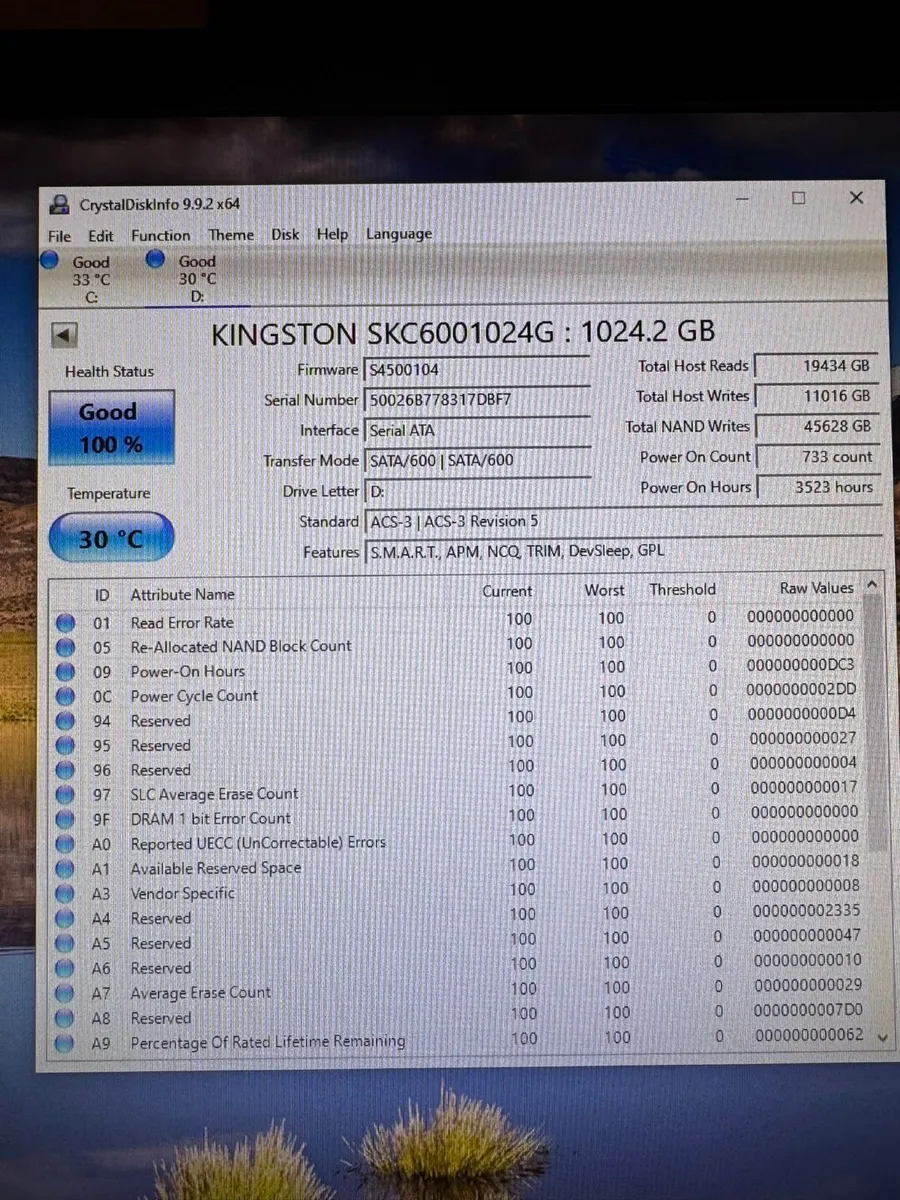900x1200 pixels.
Task: Click the Good 100 % health status button
Action: coord(111,427)
